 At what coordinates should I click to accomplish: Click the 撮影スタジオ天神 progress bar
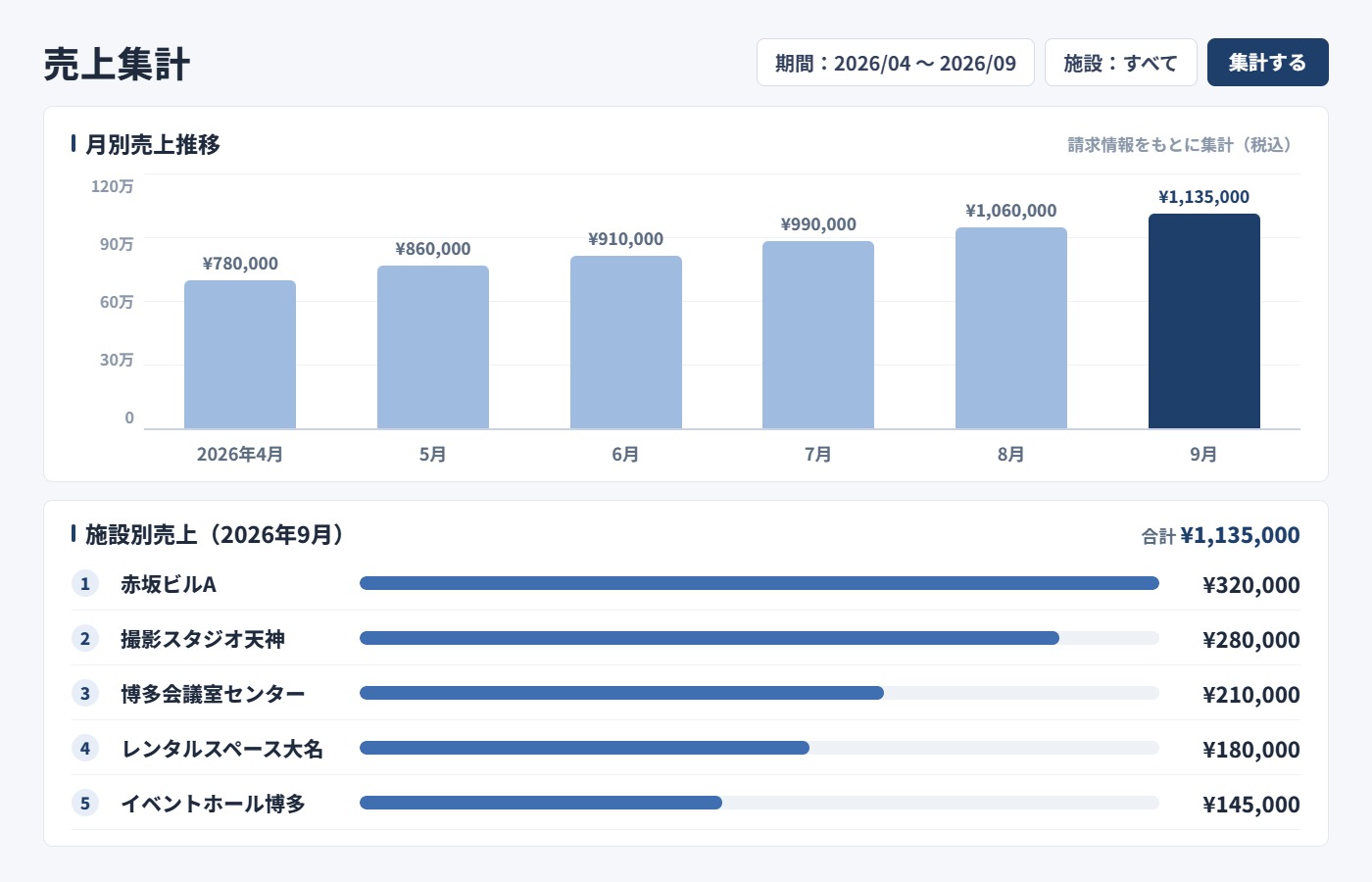pos(759,638)
